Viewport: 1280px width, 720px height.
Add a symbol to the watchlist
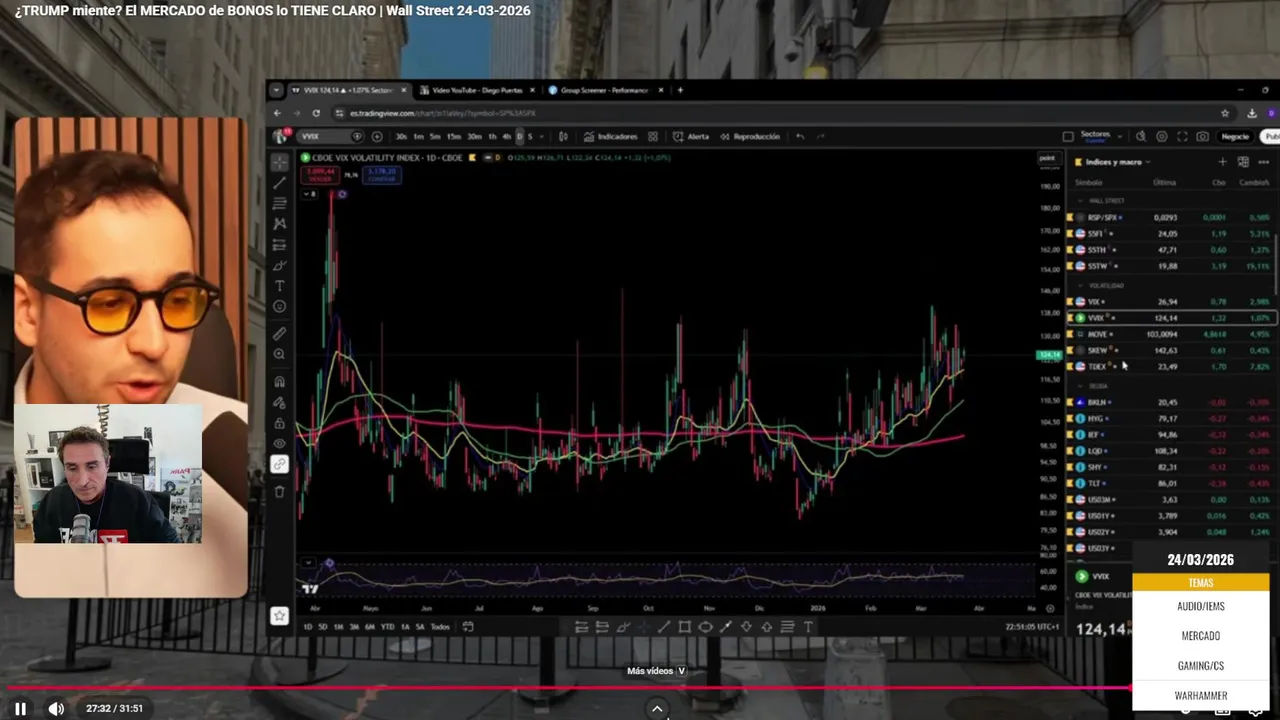coord(1222,162)
